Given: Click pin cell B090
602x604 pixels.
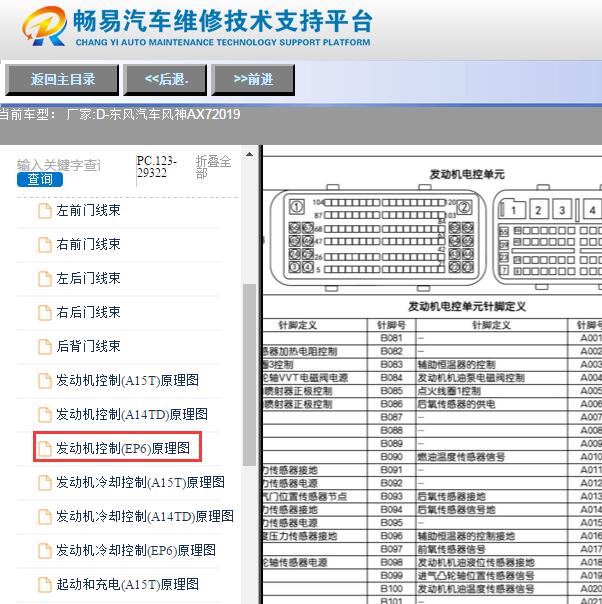Looking at the screenshot, I should (391, 457).
